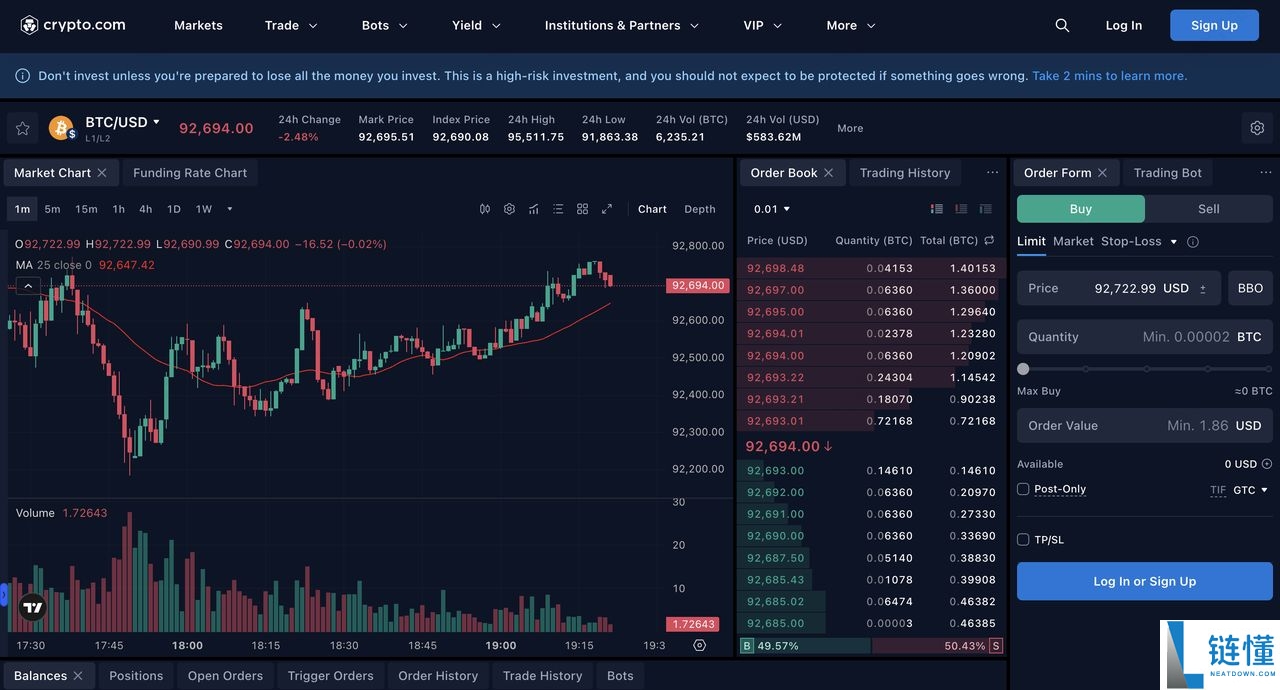The height and width of the screenshot is (690, 1280).
Task: Expand the chart to fullscreen
Action: (x=607, y=209)
